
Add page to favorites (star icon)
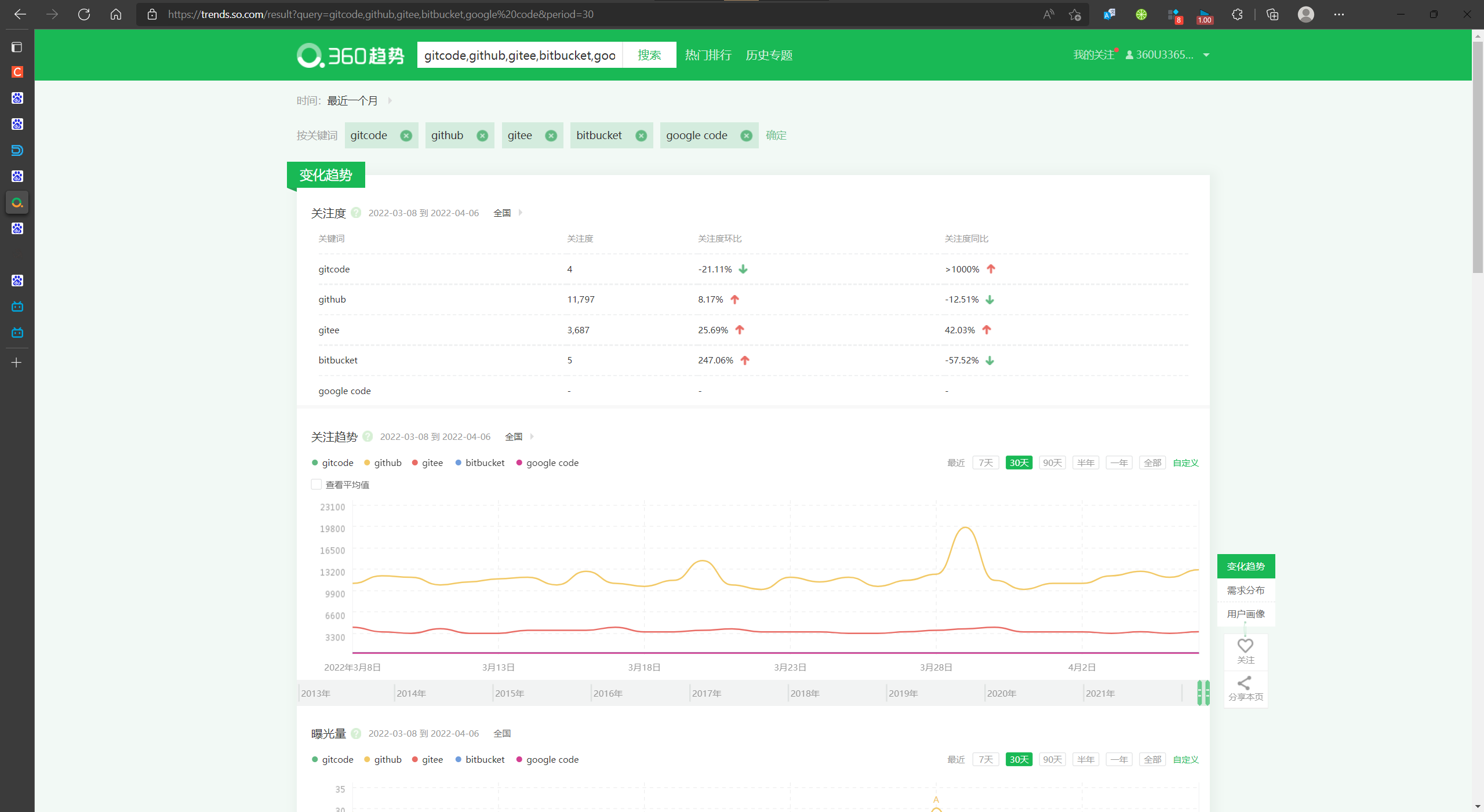1075,14
